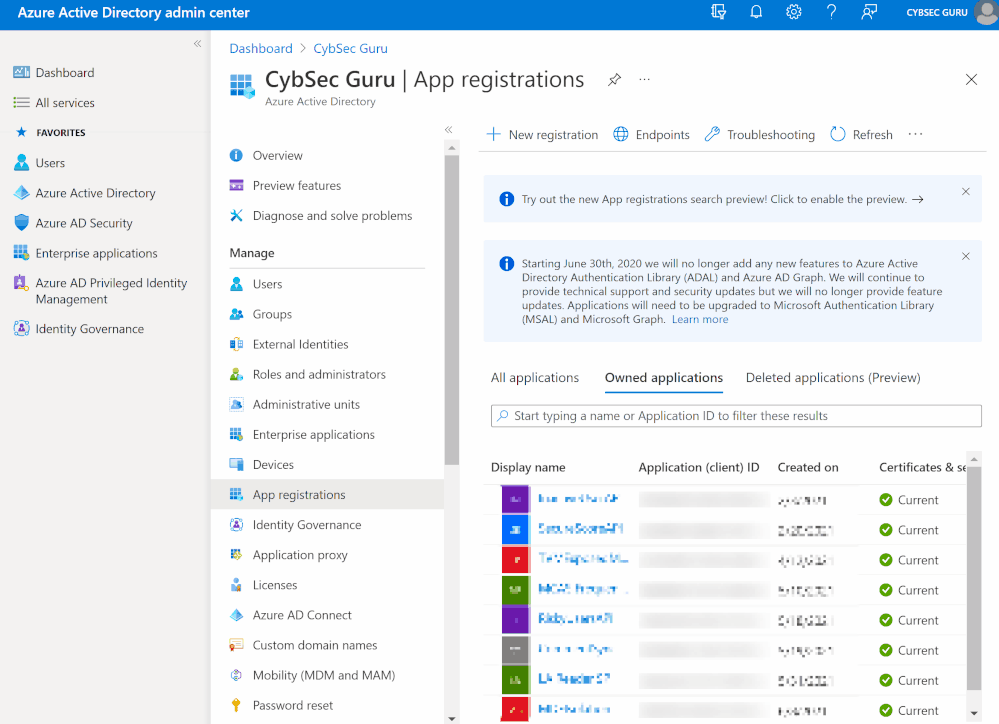
Task: Click the Dashboard breadcrumb link
Action: click(x=261, y=48)
